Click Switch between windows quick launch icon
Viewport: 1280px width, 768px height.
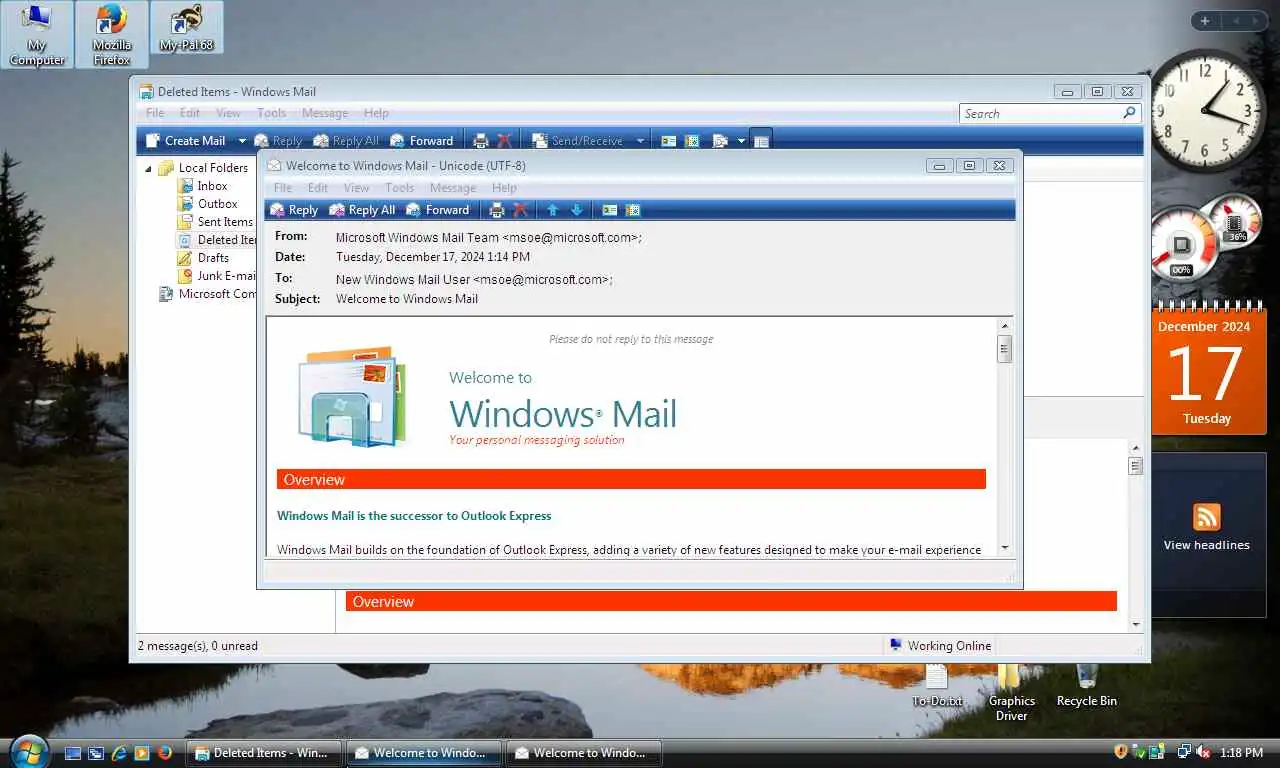tap(96, 753)
